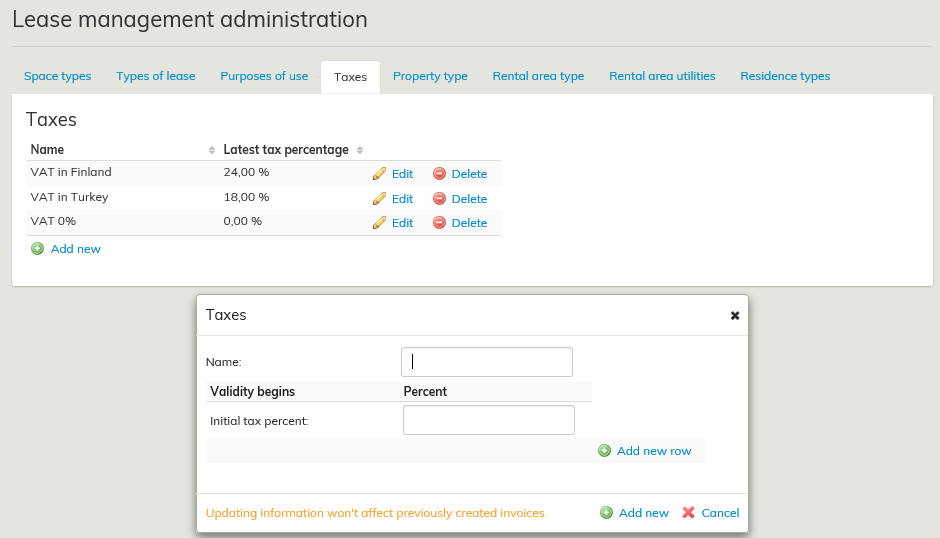
Task: Click red delete icon for VAT in Finland
Action: click(439, 173)
